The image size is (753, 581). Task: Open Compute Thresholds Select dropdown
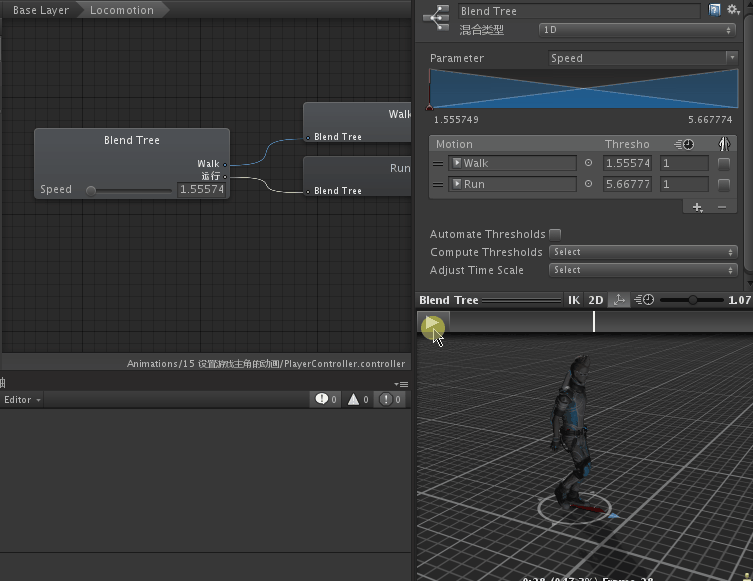(x=643, y=252)
